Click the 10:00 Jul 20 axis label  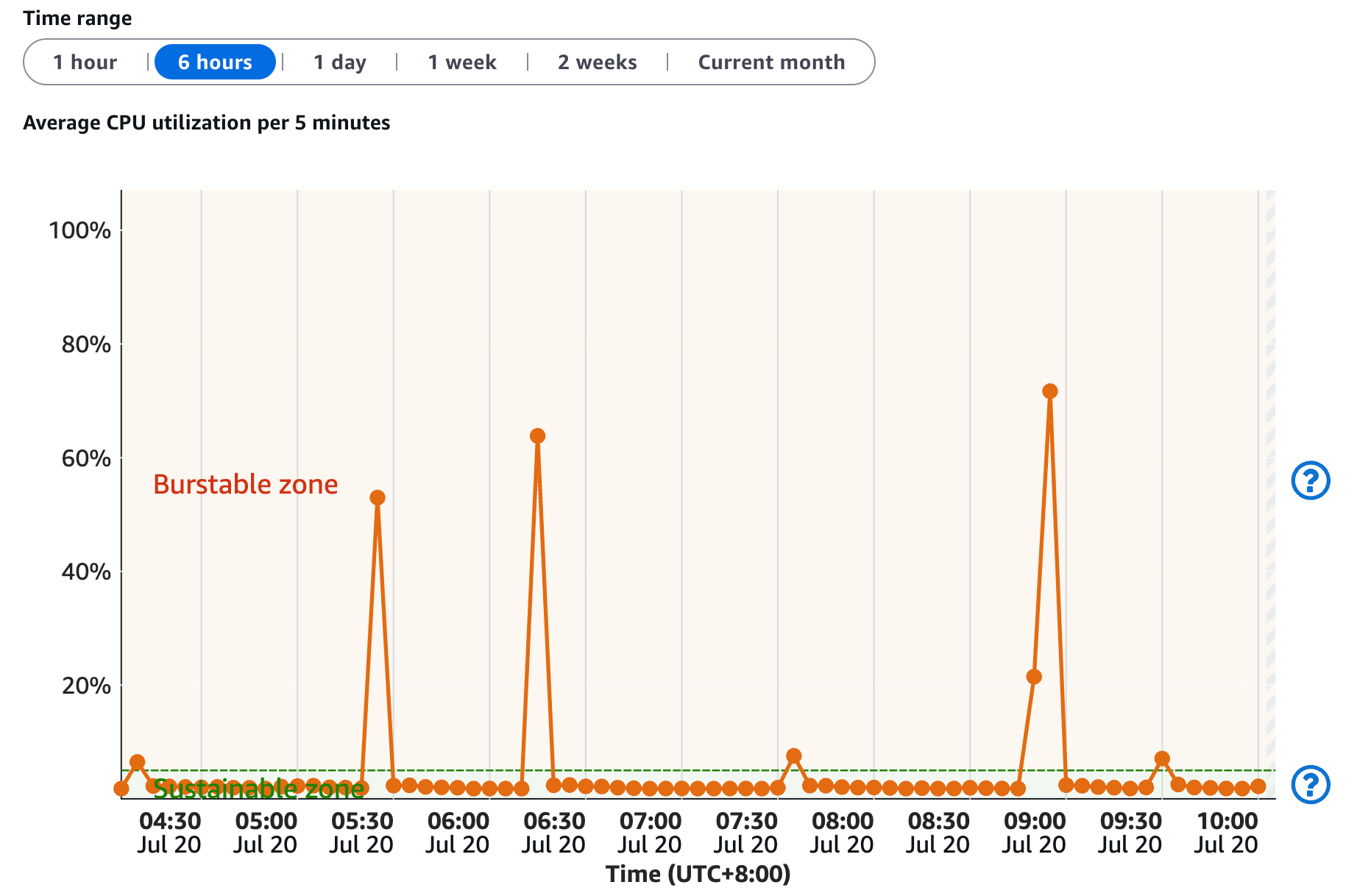pyautogui.click(x=1227, y=833)
